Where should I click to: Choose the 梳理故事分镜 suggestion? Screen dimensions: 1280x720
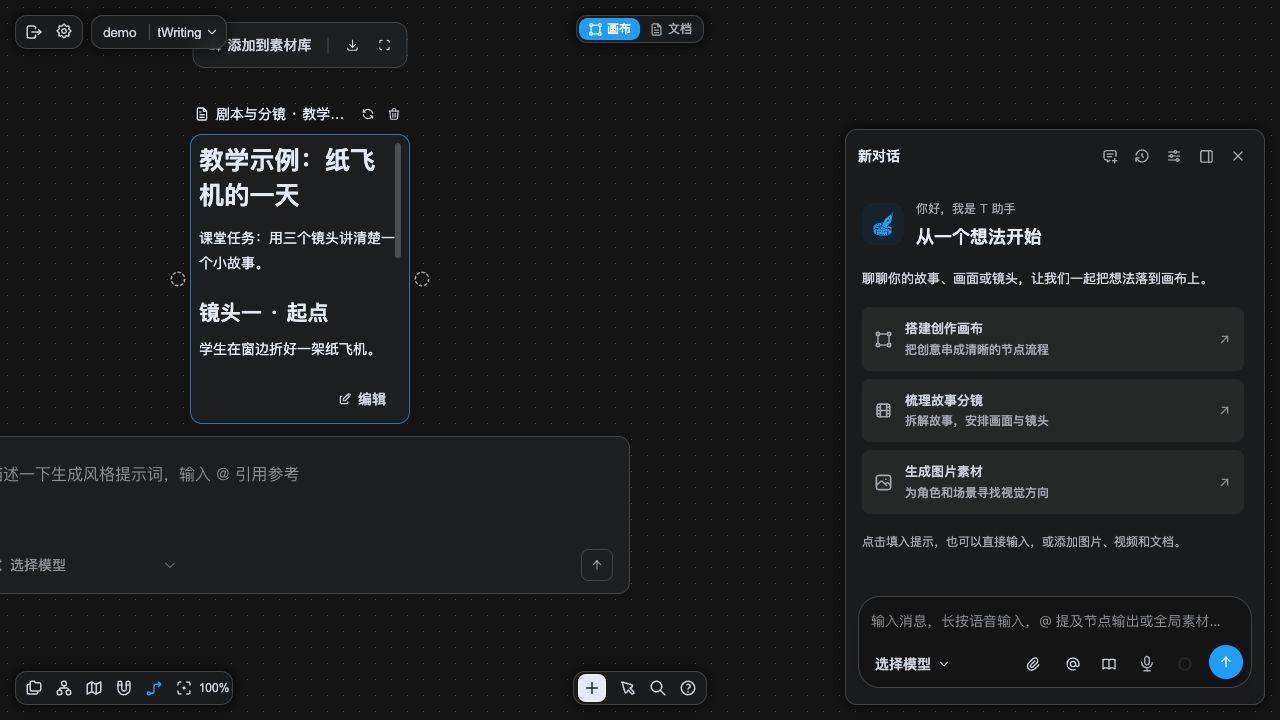pyautogui.click(x=1053, y=410)
